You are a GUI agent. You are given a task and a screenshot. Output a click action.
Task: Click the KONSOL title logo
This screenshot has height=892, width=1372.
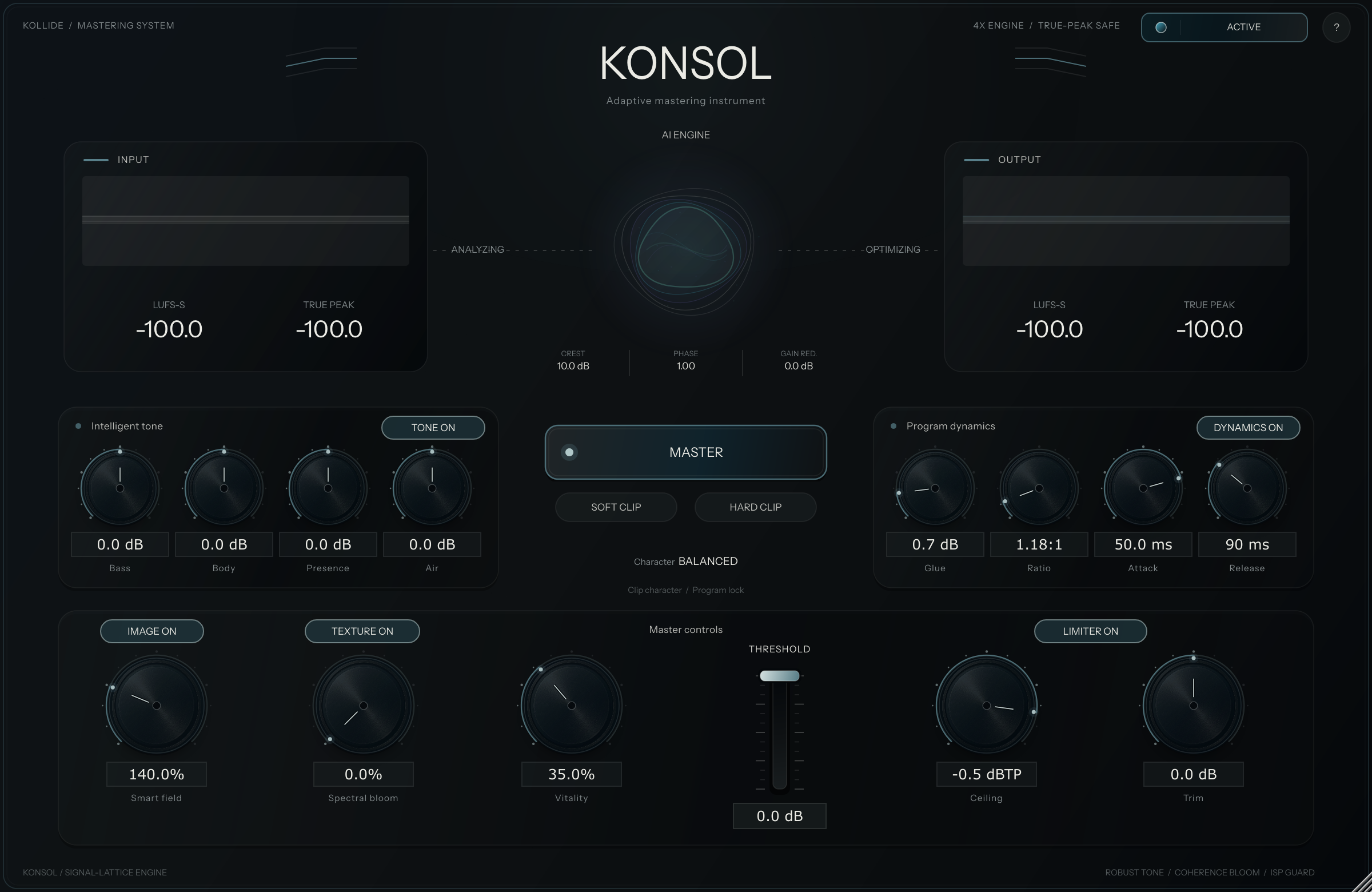(685, 63)
